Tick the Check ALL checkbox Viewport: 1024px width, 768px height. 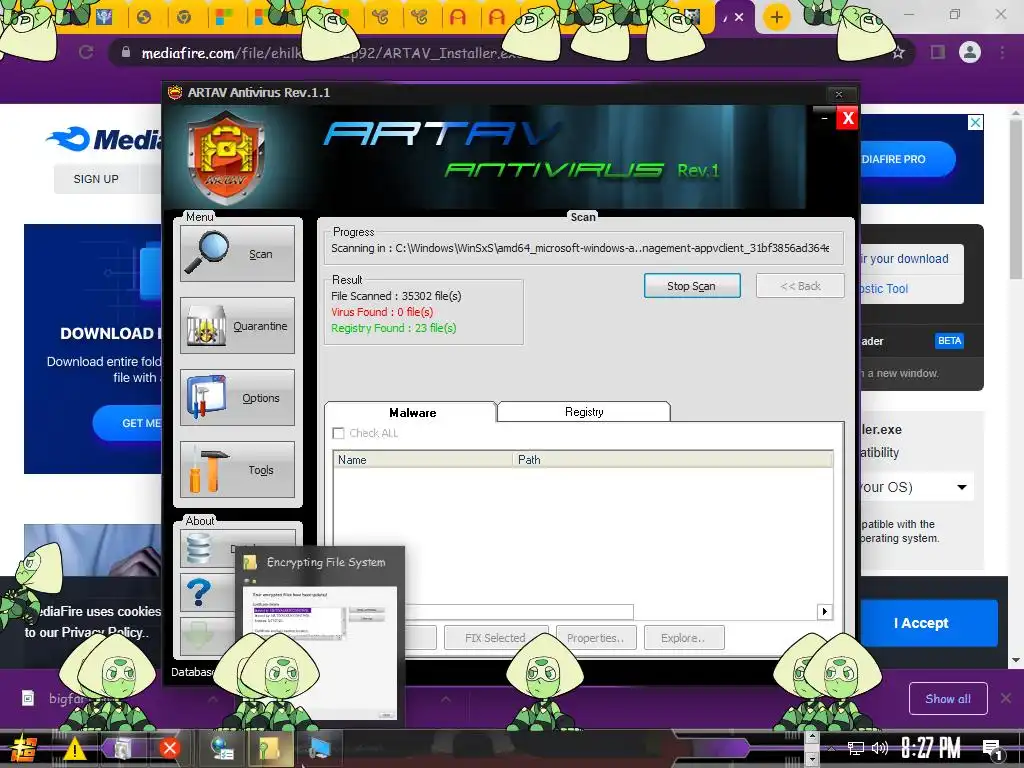pyautogui.click(x=338, y=433)
